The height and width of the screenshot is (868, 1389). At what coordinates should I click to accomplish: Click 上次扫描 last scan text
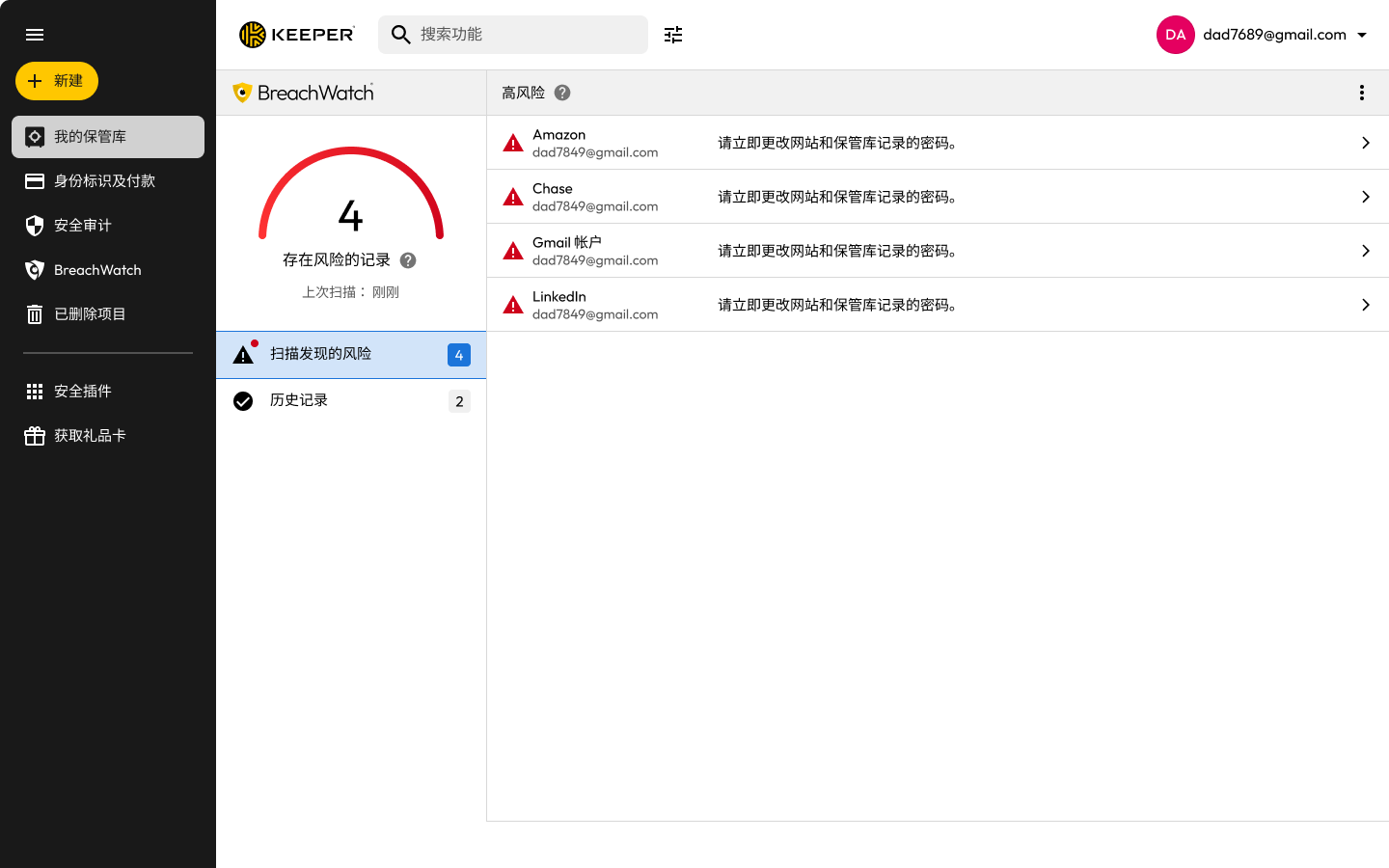351,292
